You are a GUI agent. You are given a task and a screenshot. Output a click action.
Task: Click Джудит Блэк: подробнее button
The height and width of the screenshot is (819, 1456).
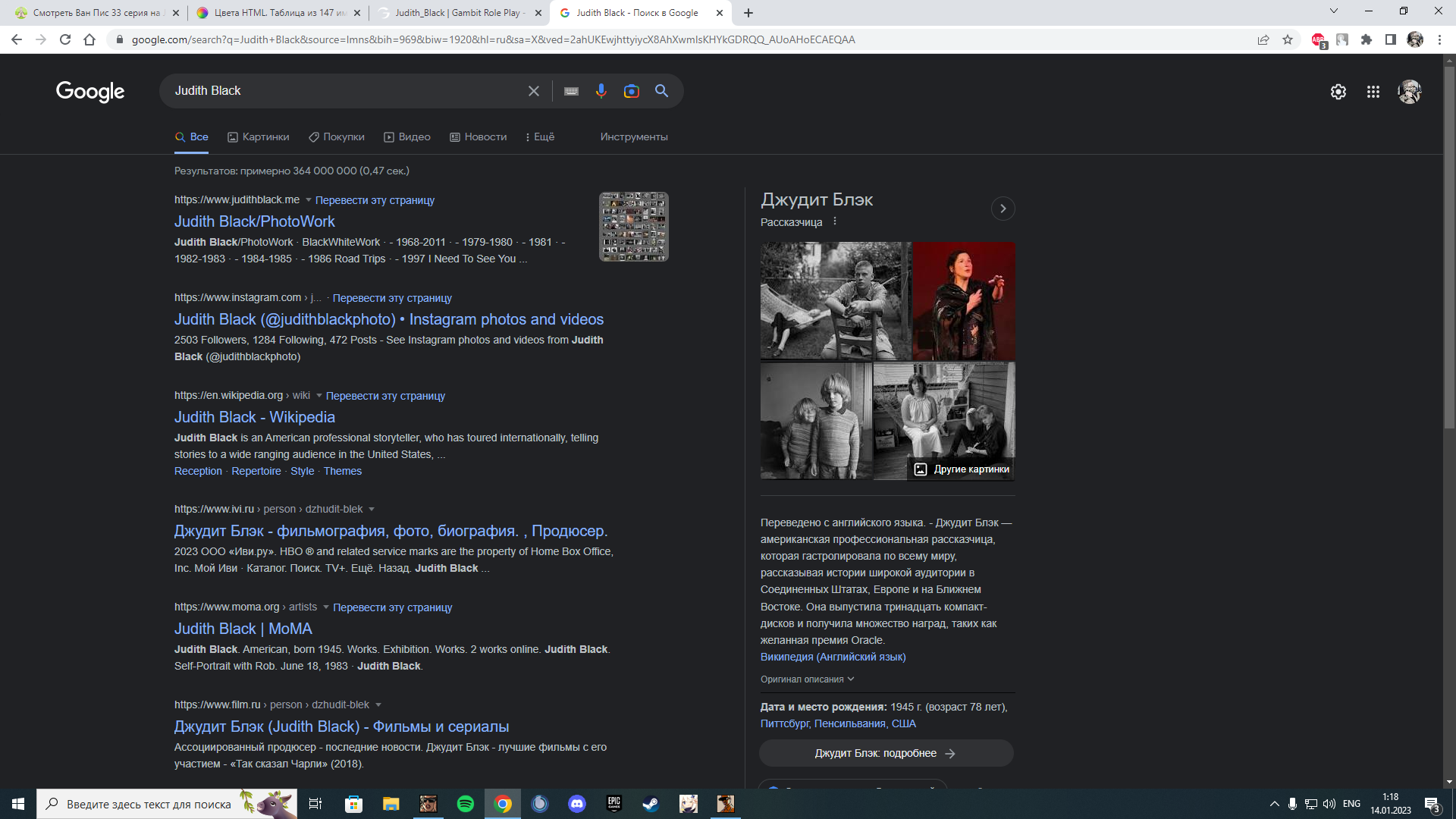point(886,753)
